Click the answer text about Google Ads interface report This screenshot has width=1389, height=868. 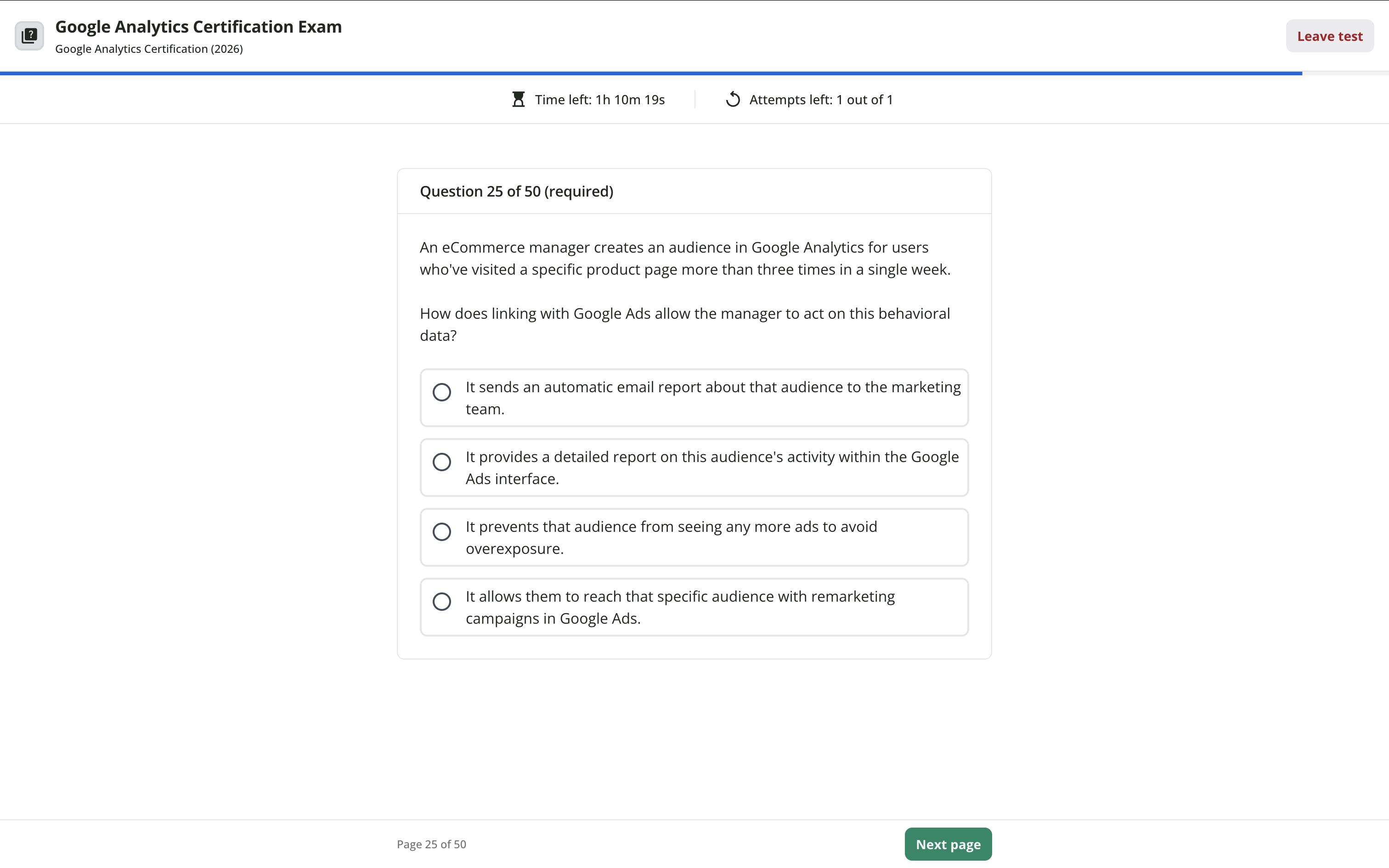(x=711, y=468)
